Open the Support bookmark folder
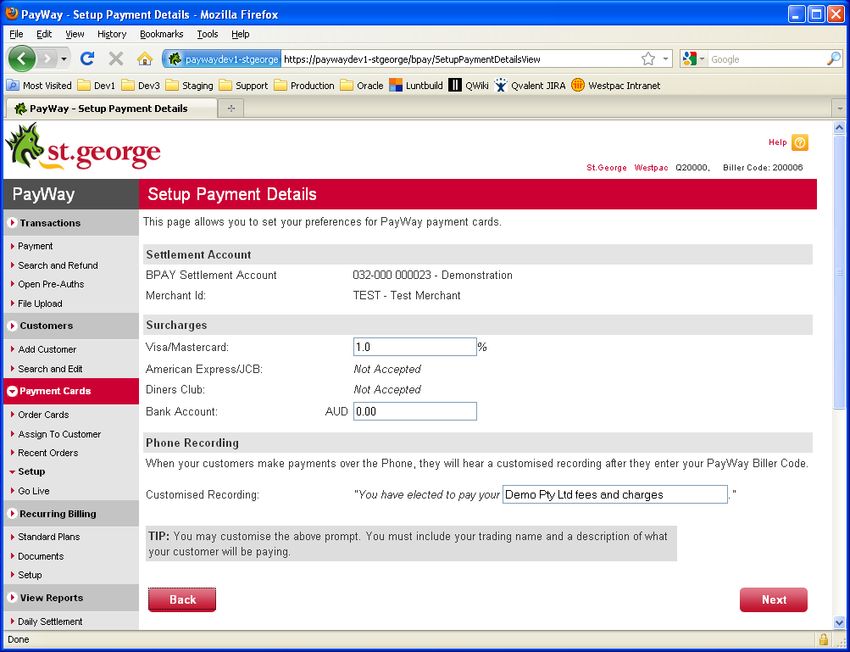The width and height of the screenshot is (850, 652). [x=244, y=86]
